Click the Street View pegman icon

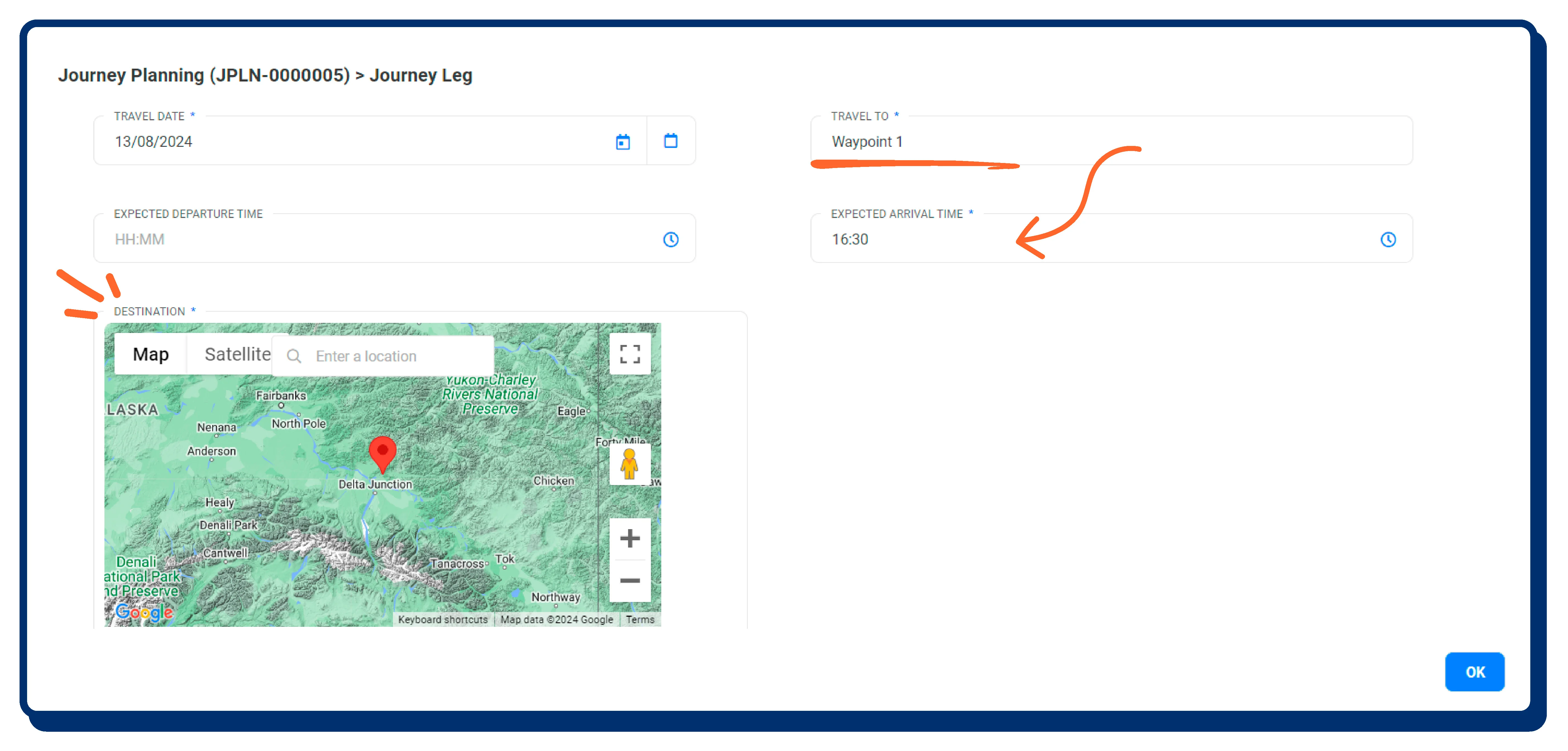(629, 465)
